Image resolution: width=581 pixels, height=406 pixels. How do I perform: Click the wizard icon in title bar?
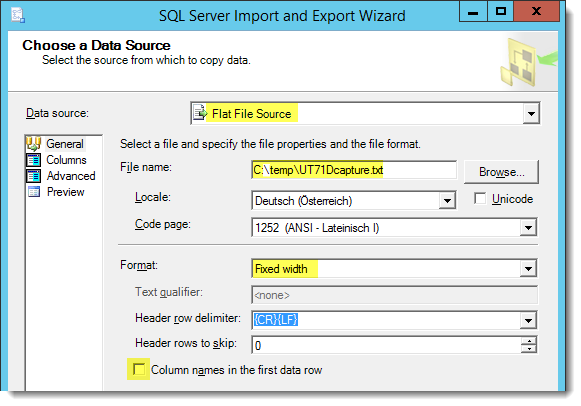(17, 16)
